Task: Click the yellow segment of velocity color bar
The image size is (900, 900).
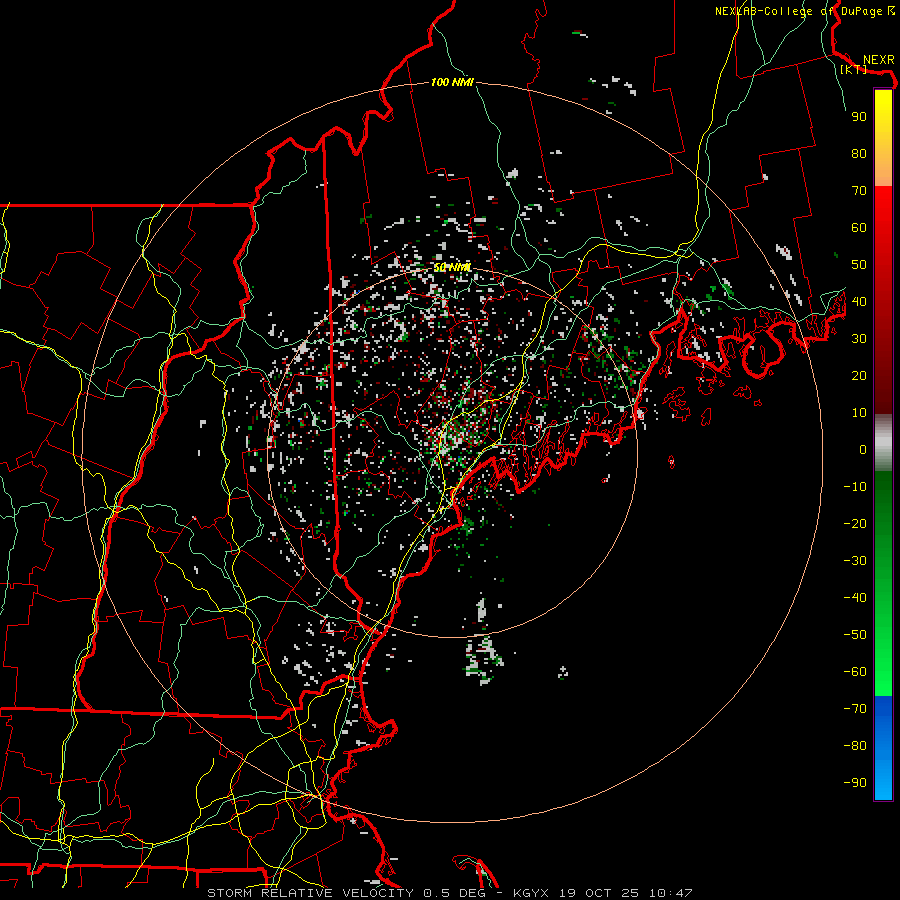Action: tap(883, 138)
